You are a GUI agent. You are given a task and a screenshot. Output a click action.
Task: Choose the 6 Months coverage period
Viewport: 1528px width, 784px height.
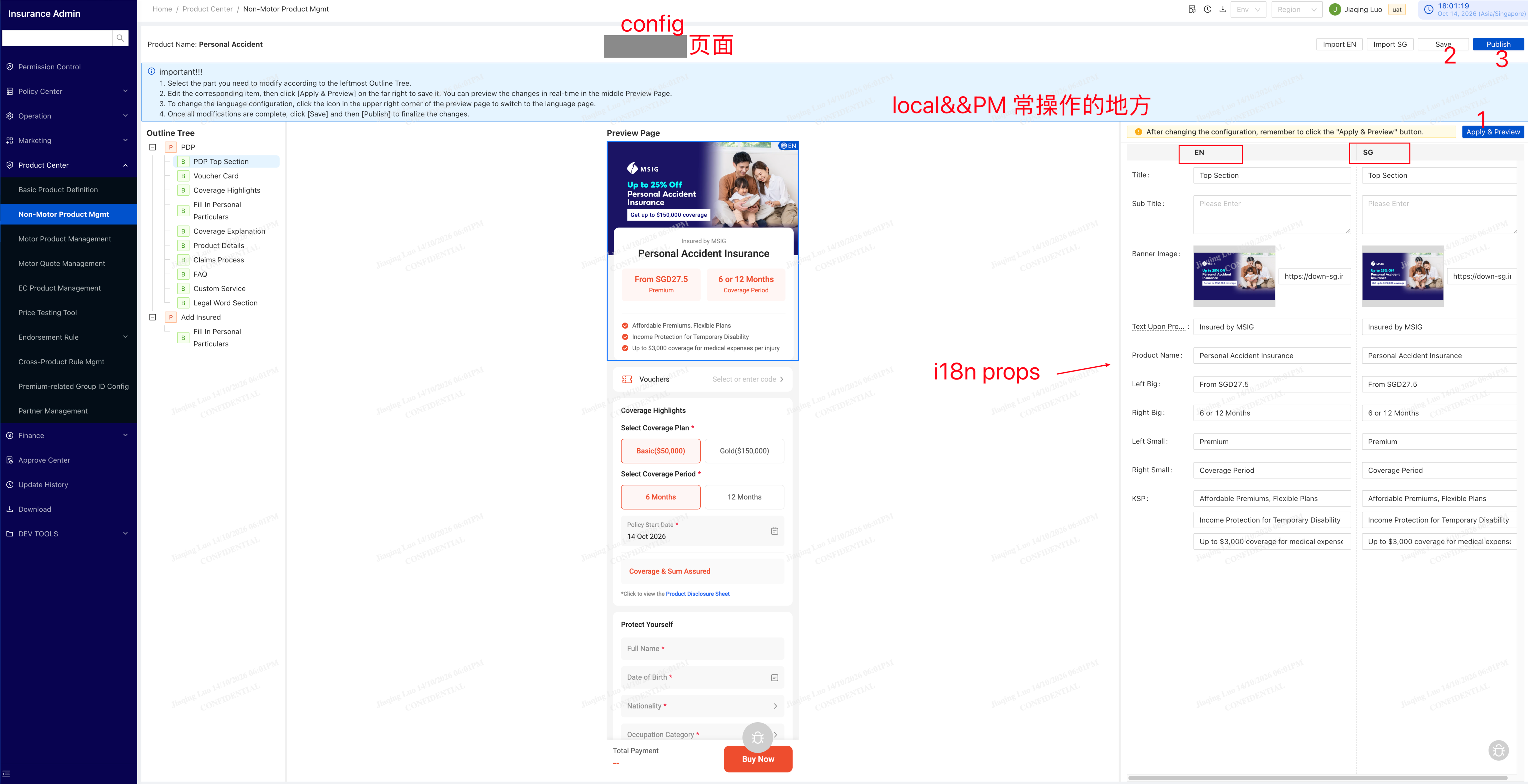point(660,497)
